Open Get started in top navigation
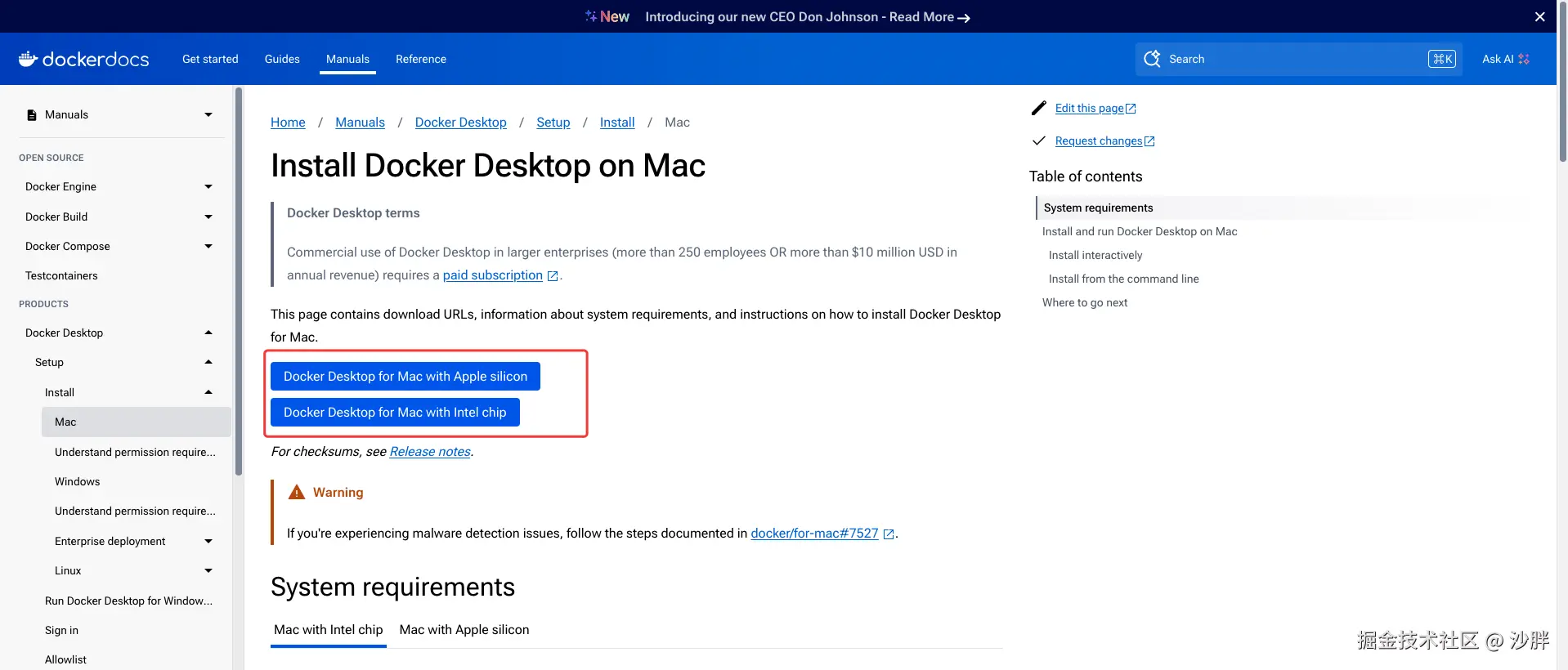The image size is (1568, 670). pyautogui.click(x=210, y=59)
